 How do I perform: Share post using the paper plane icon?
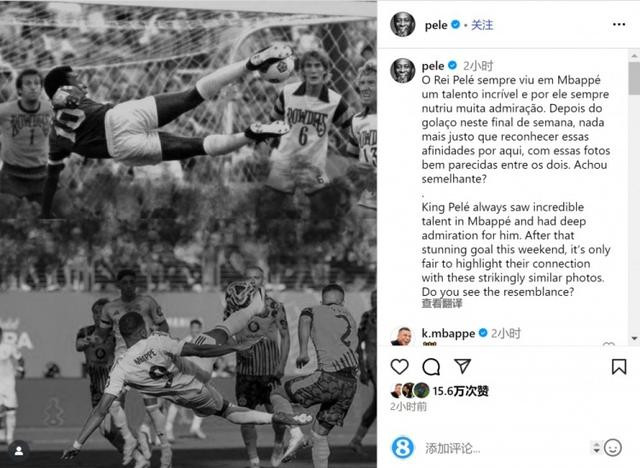[462, 366]
